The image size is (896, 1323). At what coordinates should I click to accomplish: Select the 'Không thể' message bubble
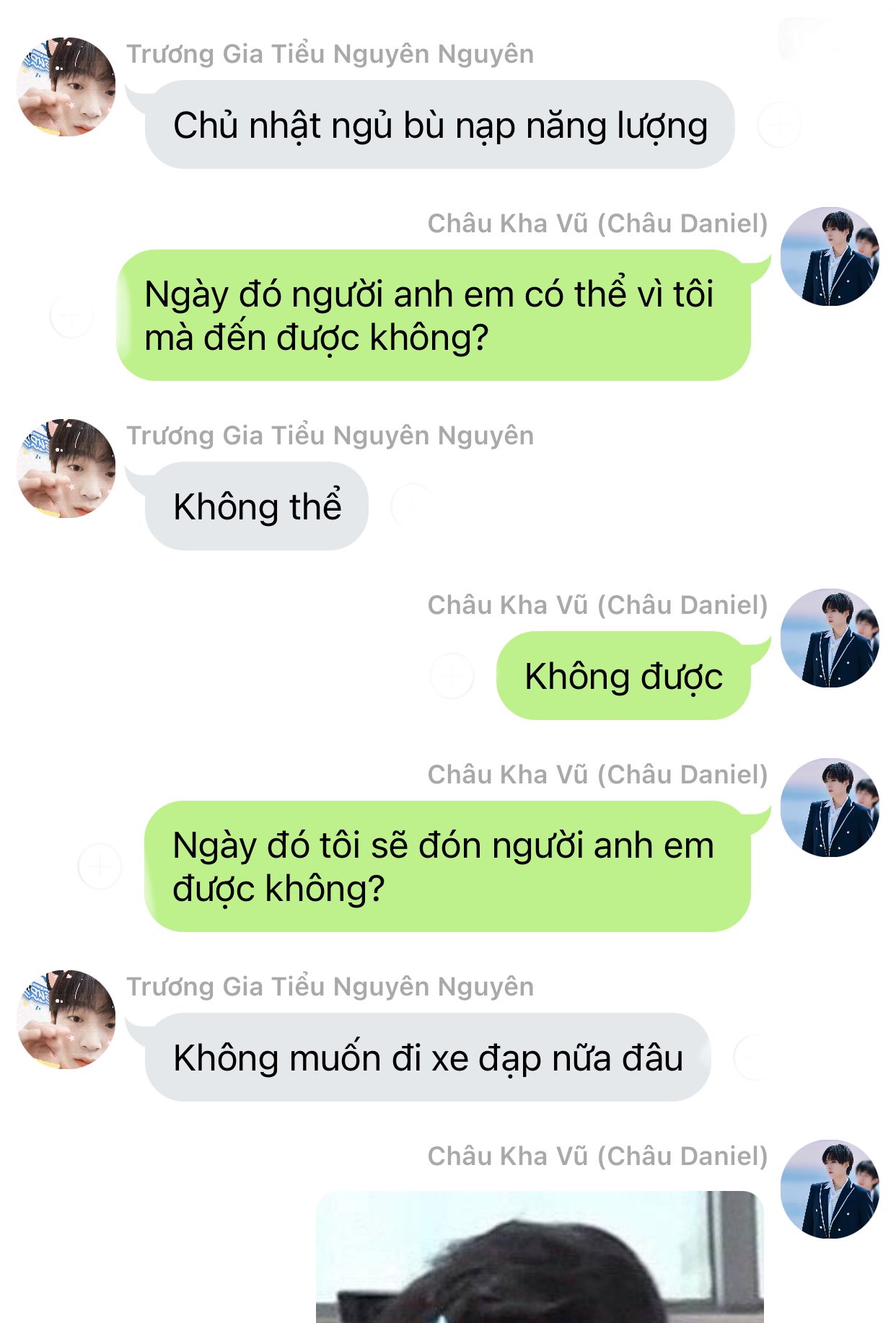pos(257,506)
